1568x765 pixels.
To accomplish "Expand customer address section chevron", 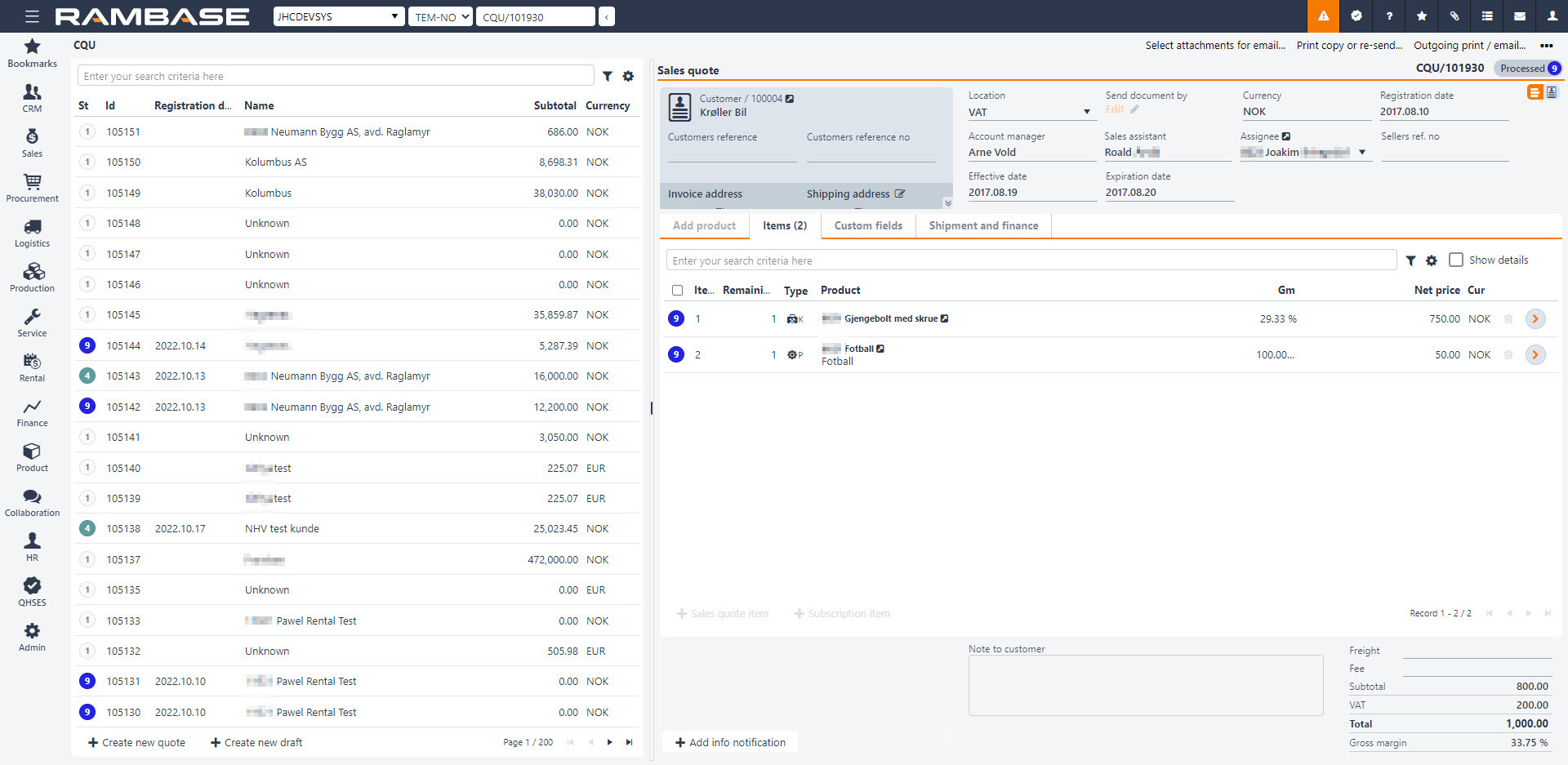I will (x=947, y=202).
